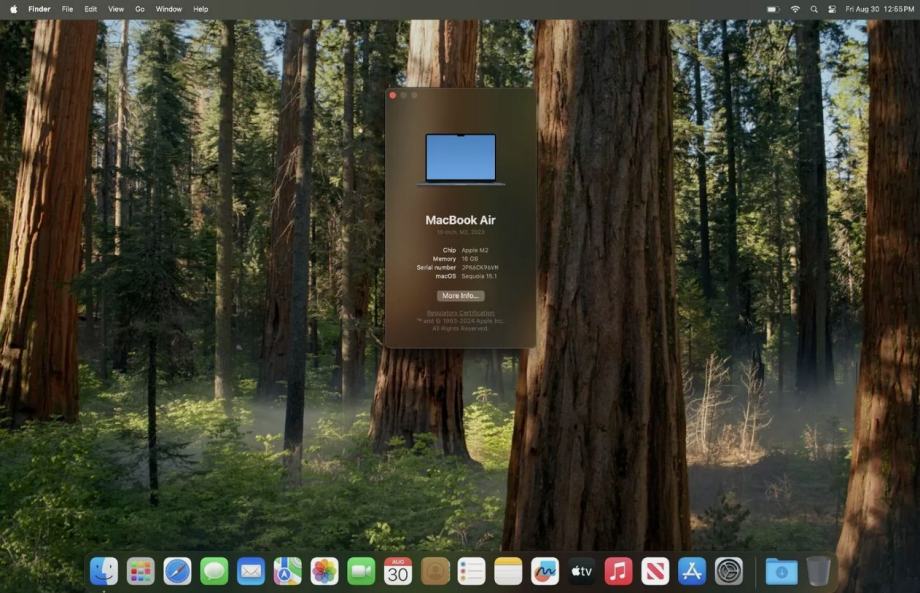920x593 pixels.
Task: Open Launchpad in the Dock
Action: click(x=141, y=571)
